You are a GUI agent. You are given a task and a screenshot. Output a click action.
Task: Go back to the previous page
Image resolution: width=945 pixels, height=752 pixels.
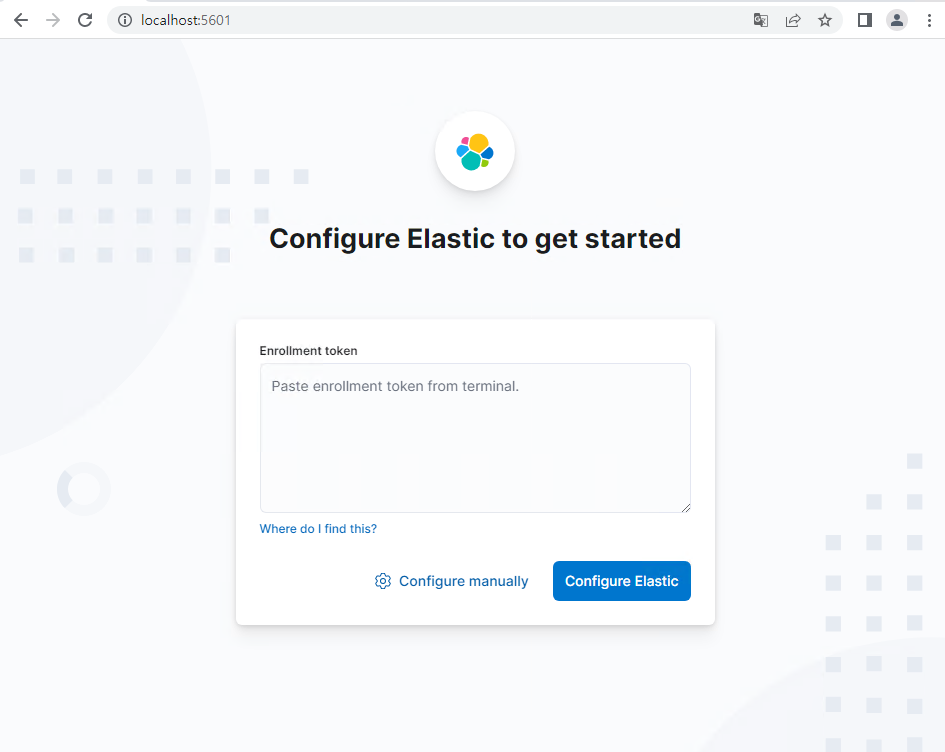click(x=21, y=20)
